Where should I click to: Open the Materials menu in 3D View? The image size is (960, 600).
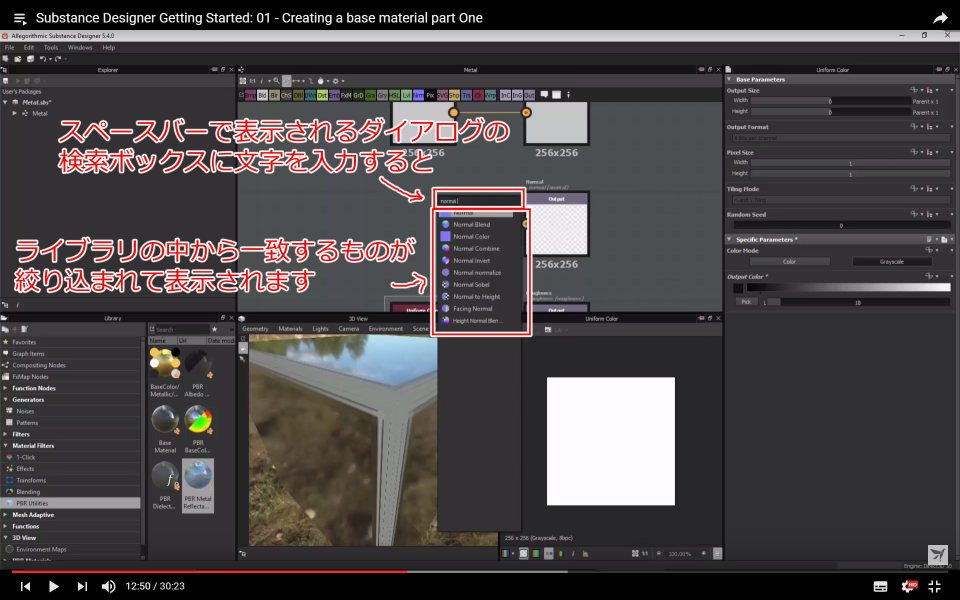(290, 329)
